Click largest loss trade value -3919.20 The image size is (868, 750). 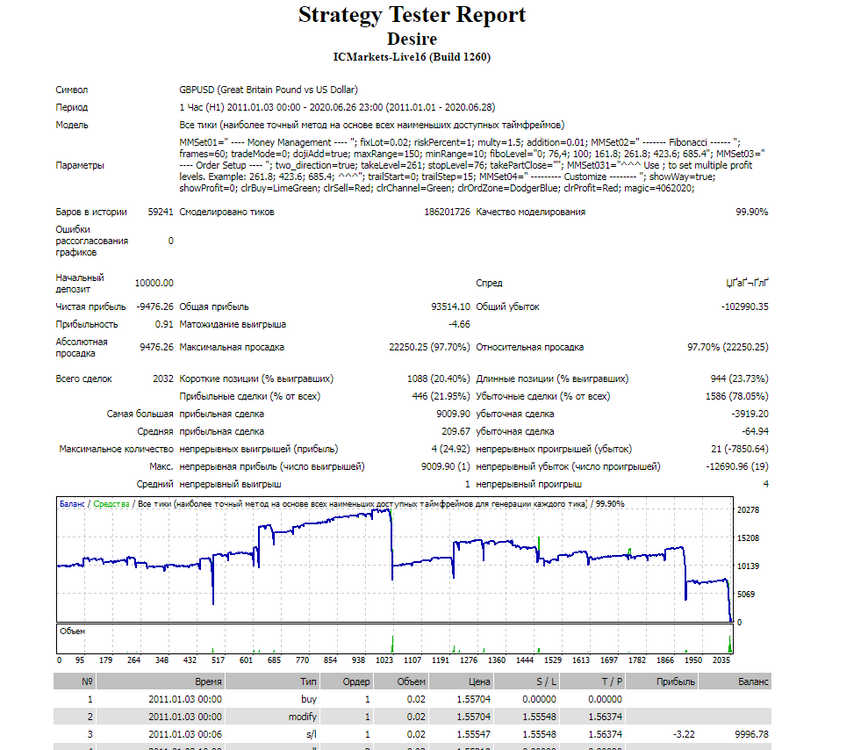coord(750,414)
